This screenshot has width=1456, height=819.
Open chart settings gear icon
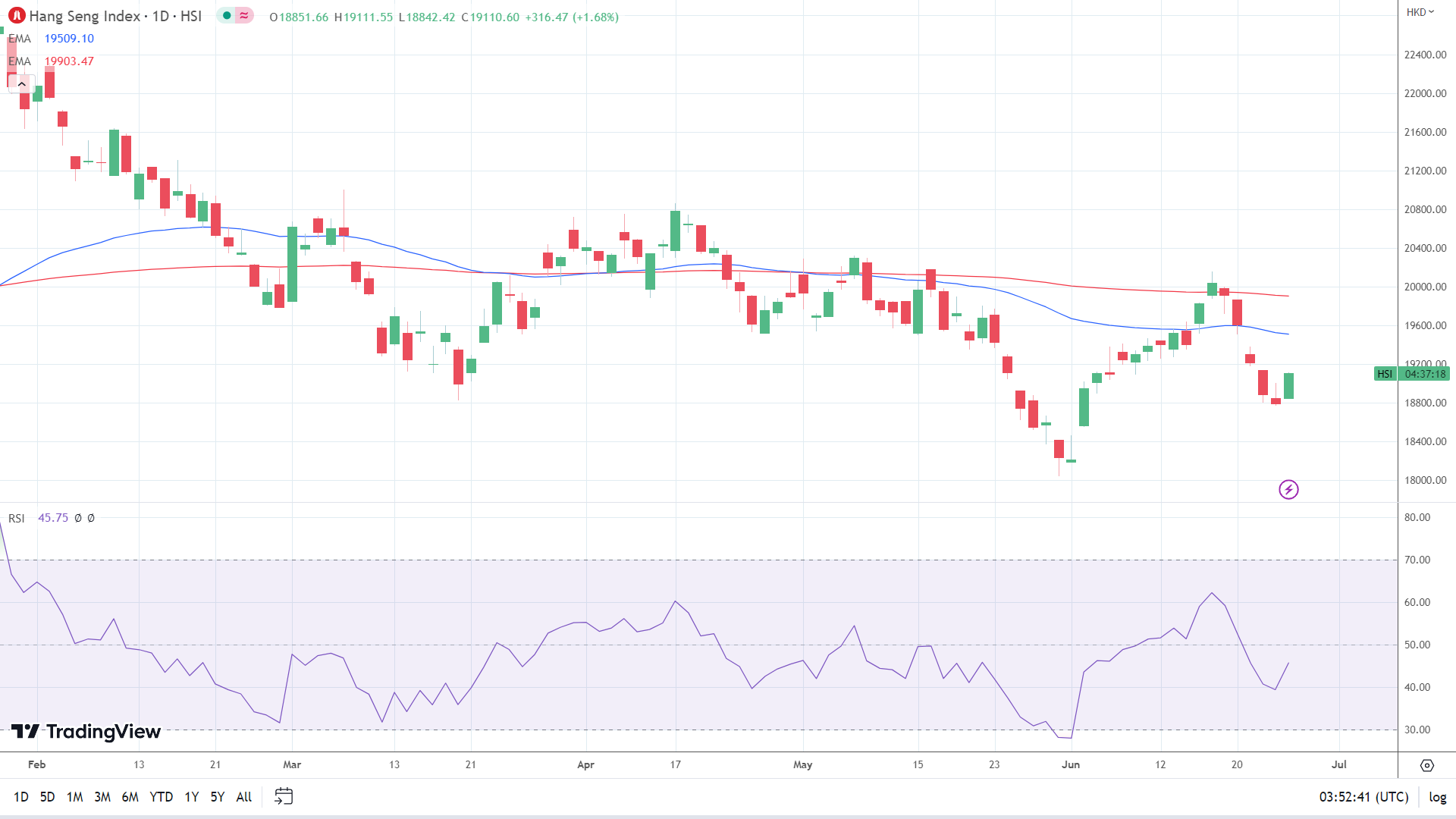(1427, 765)
